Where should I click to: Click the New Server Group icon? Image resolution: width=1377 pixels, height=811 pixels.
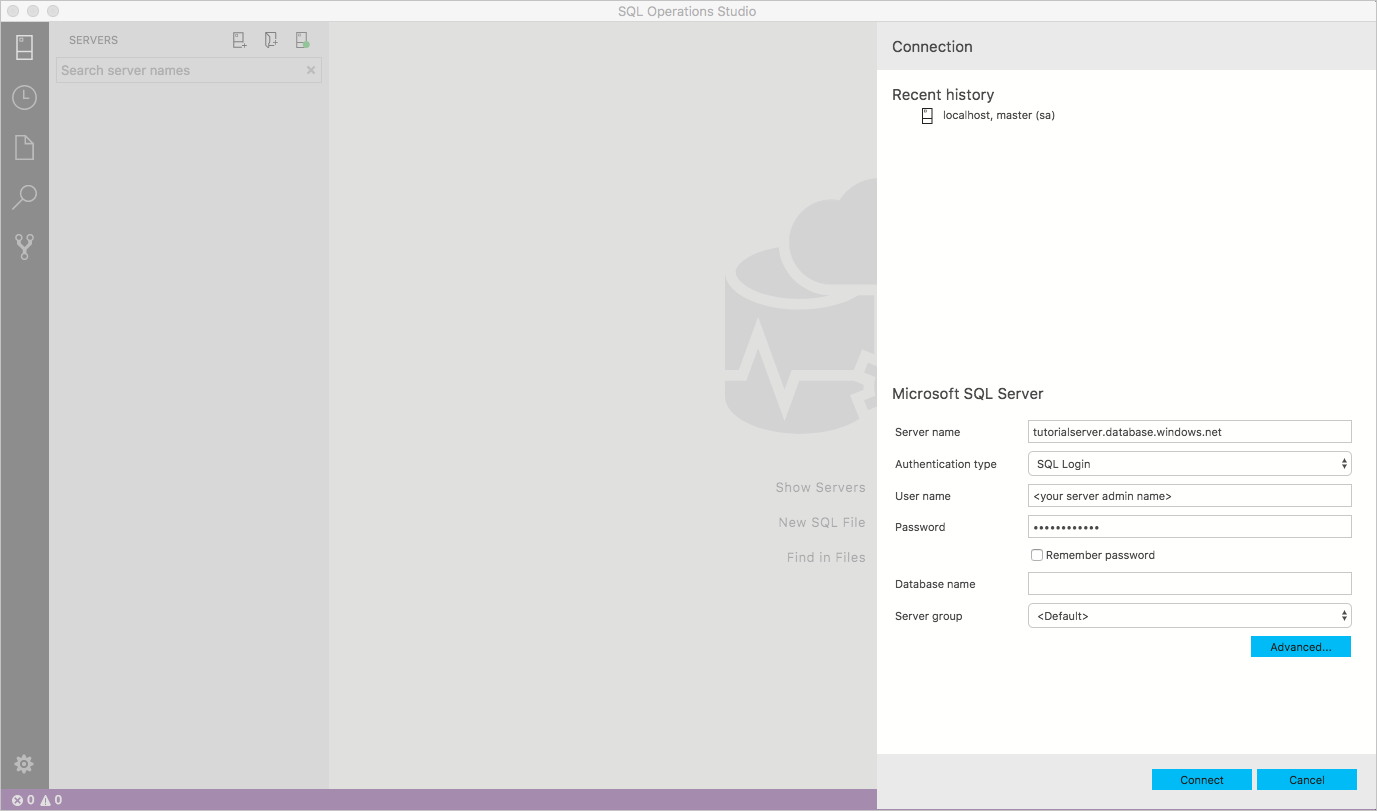tap(271, 40)
